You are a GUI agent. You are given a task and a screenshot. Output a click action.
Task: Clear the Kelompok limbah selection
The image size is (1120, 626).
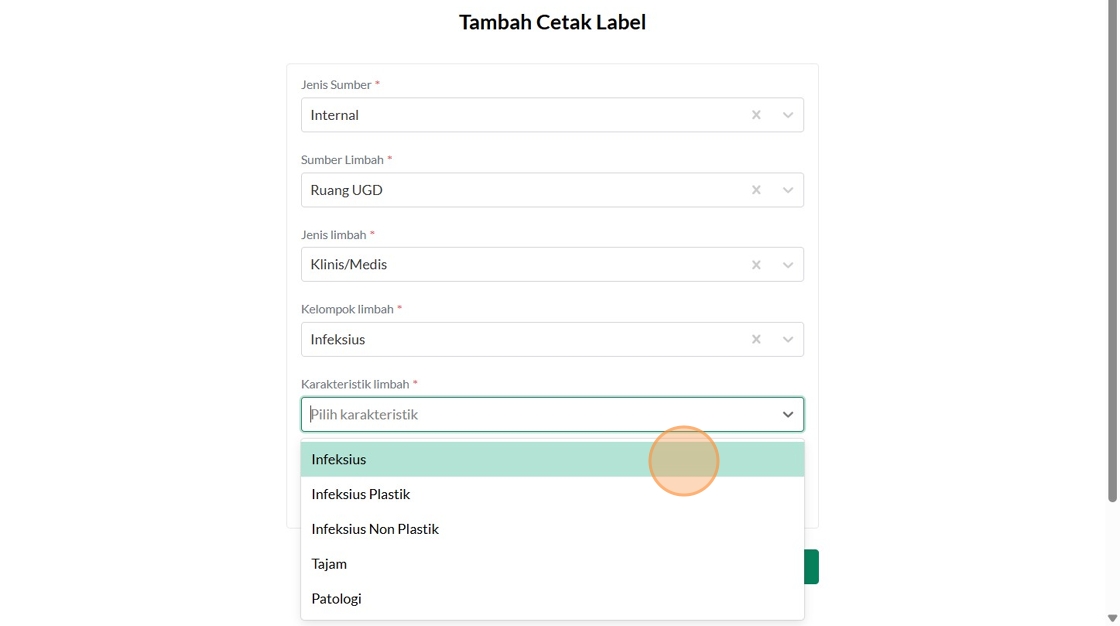(756, 340)
